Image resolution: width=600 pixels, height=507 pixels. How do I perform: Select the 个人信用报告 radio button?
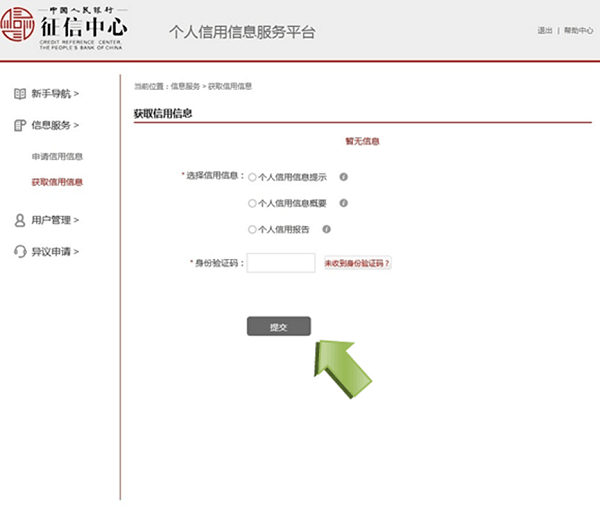(x=252, y=230)
